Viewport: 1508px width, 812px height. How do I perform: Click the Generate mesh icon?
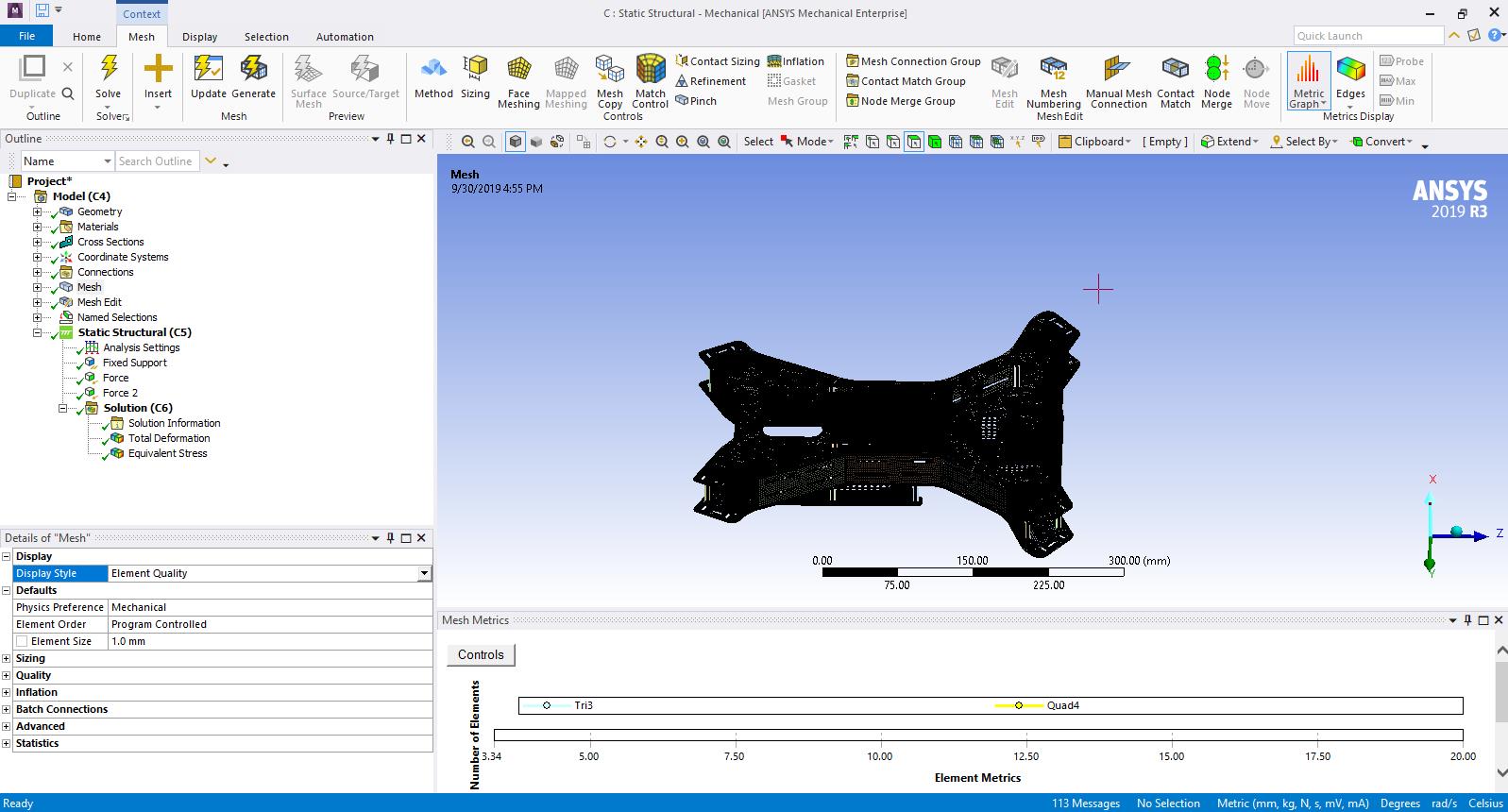[x=253, y=69]
